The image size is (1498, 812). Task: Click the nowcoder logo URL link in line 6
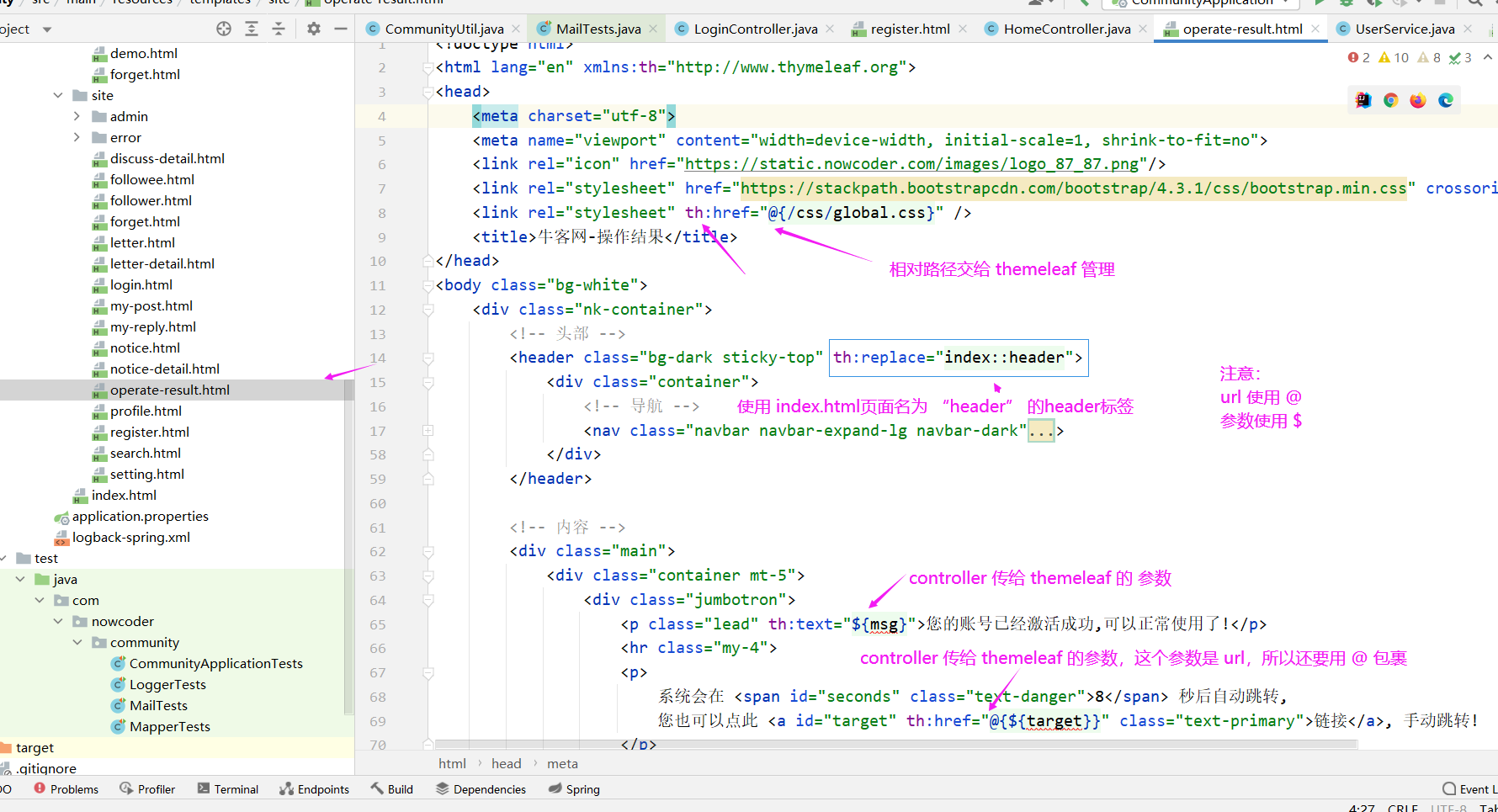click(911, 164)
